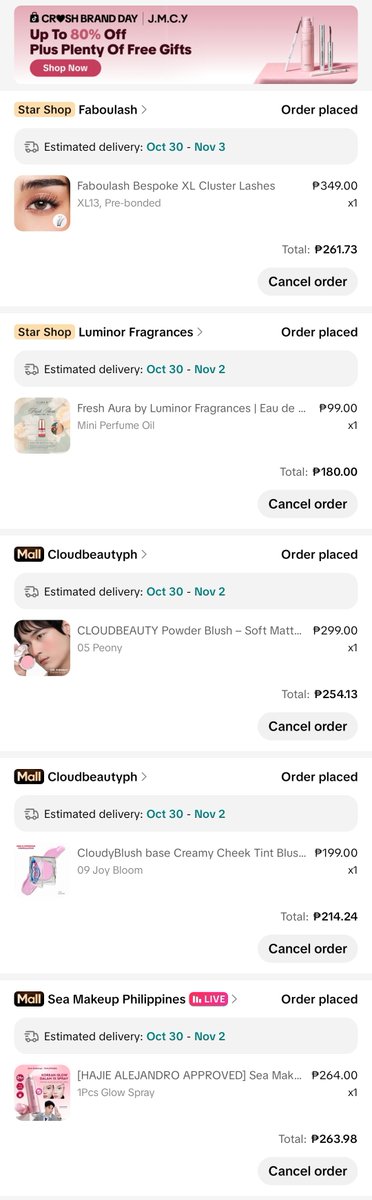Open Faboulash cluster lashes product thumbnail
The width and height of the screenshot is (372, 1200).
coord(42,204)
